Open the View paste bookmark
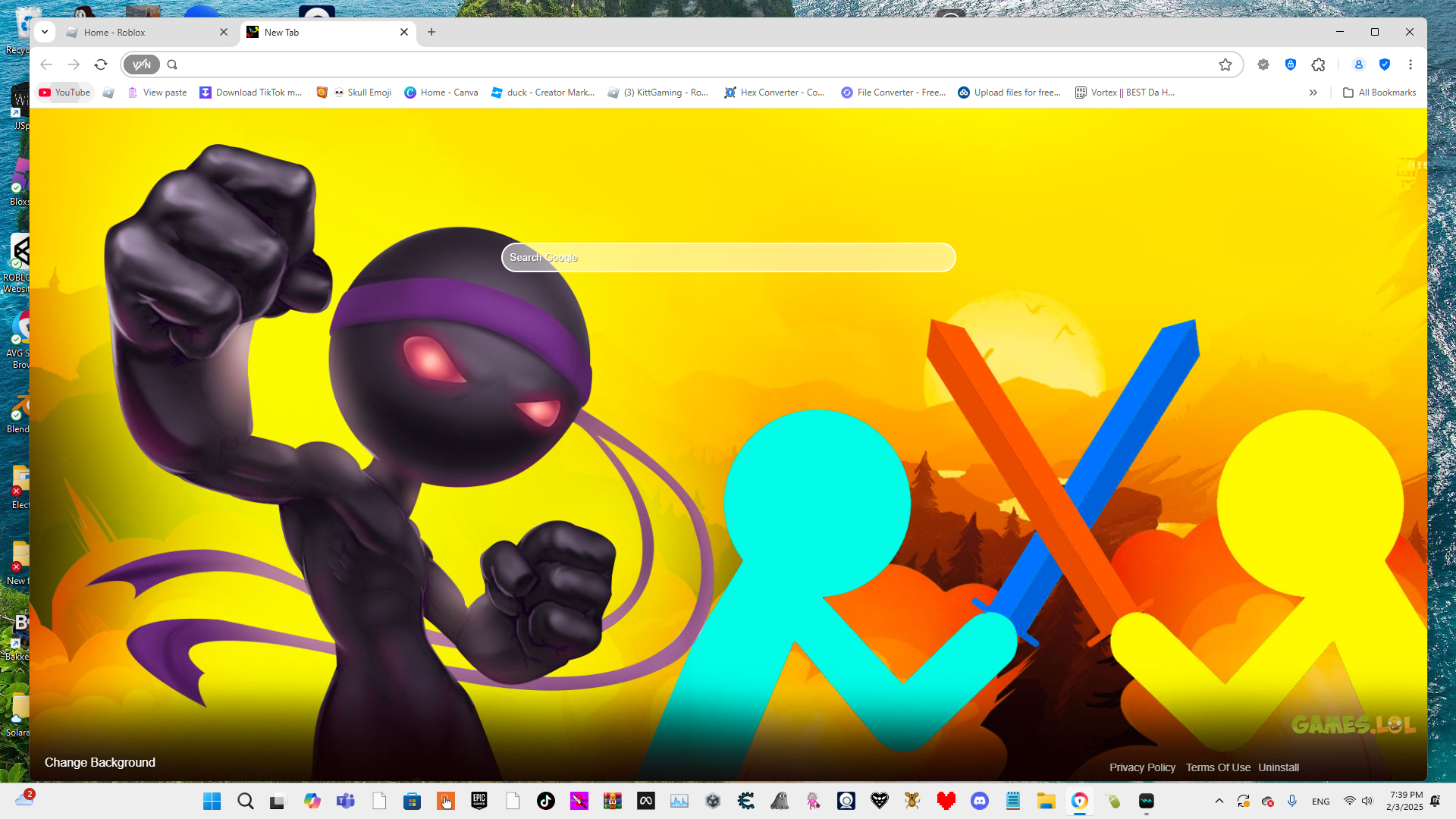The width and height of the screenshot is (1456, 819). click(x=157, y=93)
